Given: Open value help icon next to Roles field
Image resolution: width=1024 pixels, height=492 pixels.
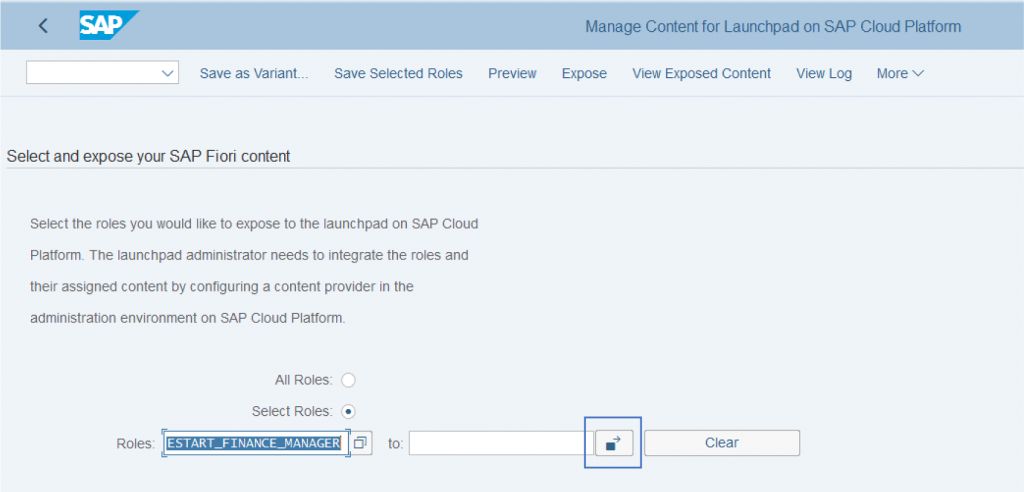Looking at the screenshot, I should (x=360, y=443).
